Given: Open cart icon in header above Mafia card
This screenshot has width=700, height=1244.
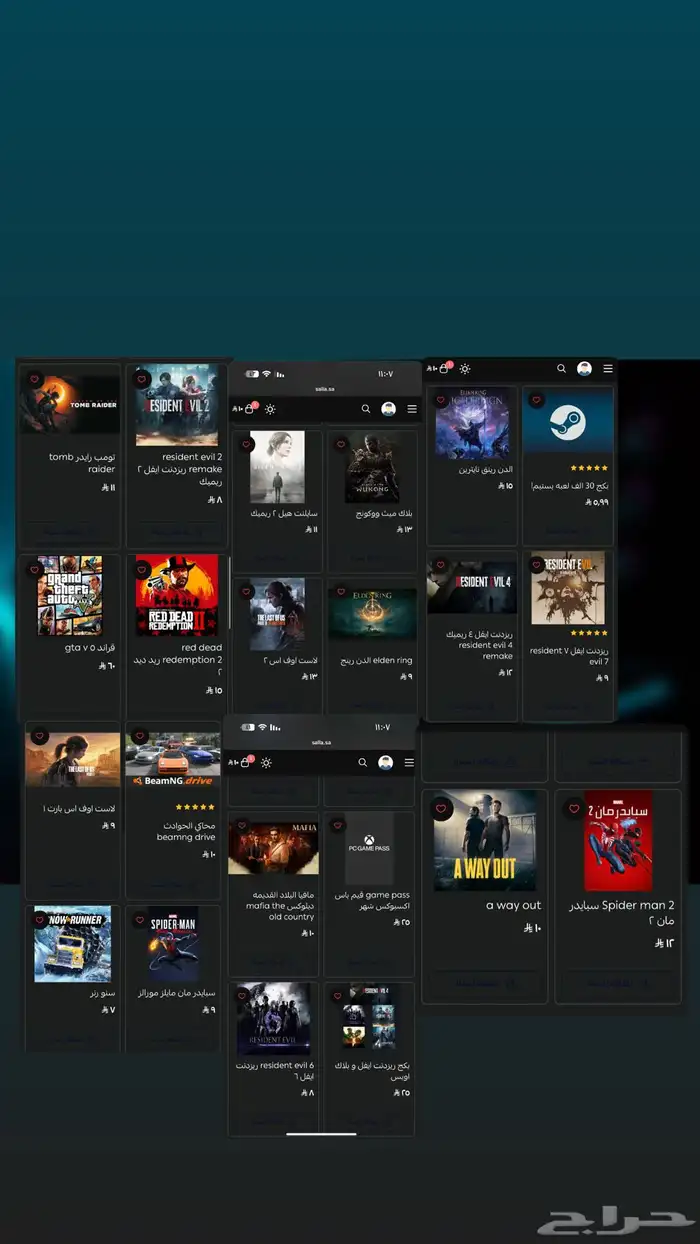Looking at the screenshot, I should pyautogui.click(x=246, y=762).
